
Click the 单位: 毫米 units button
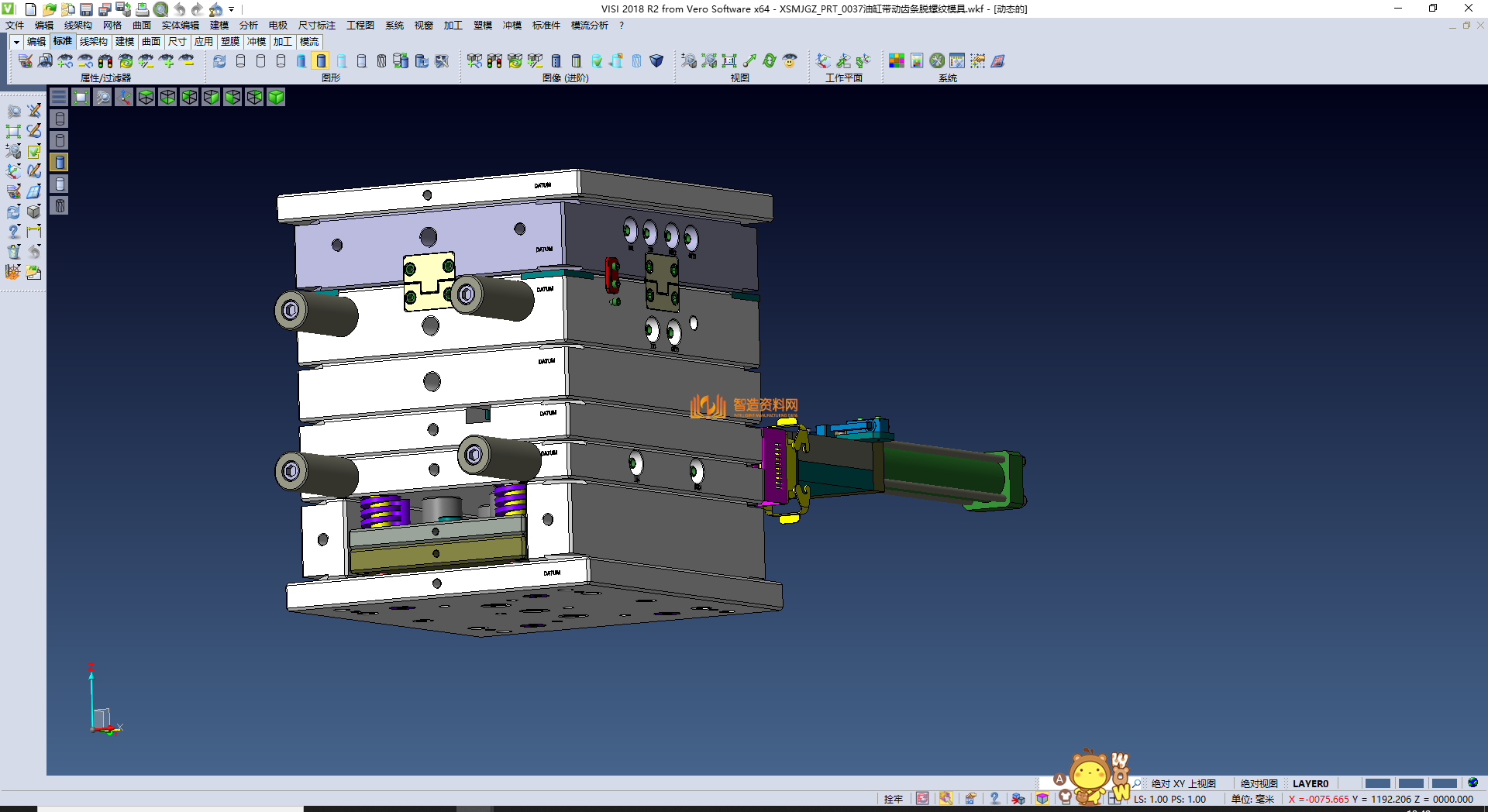pyautogui.click(x=1252, y=799)
